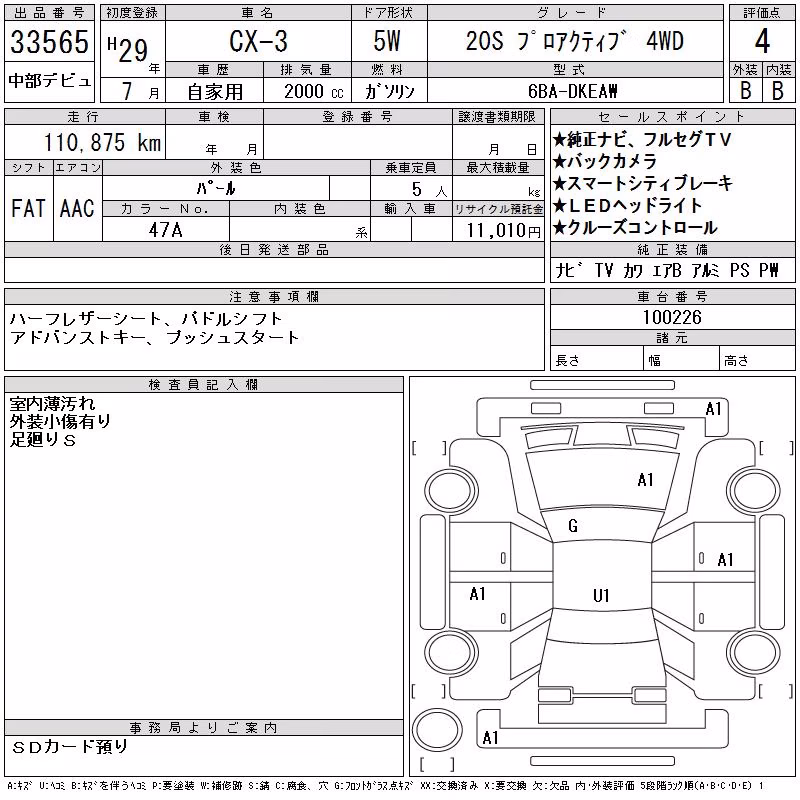
Task: Click the G mark on the windshield
Action: click(572, 526)
